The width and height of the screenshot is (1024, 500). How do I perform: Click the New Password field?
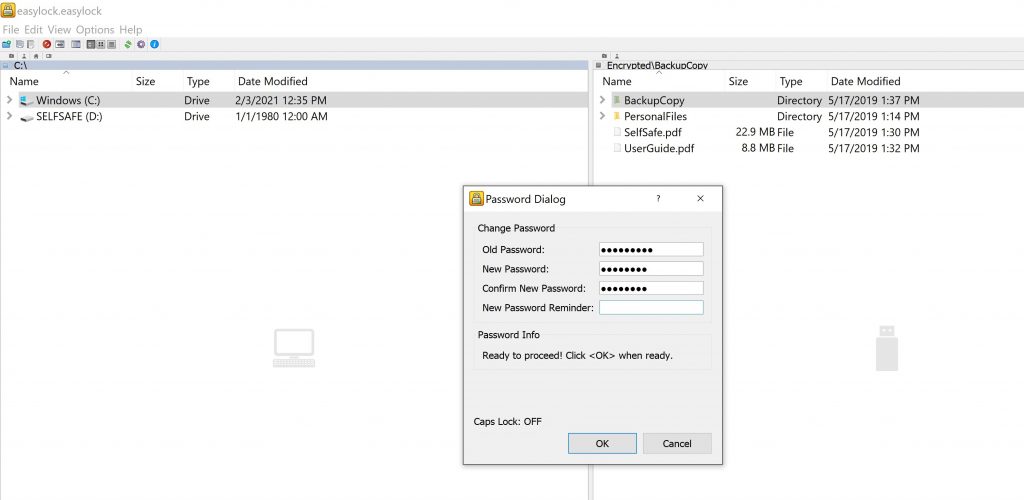(x=651, y=269)
